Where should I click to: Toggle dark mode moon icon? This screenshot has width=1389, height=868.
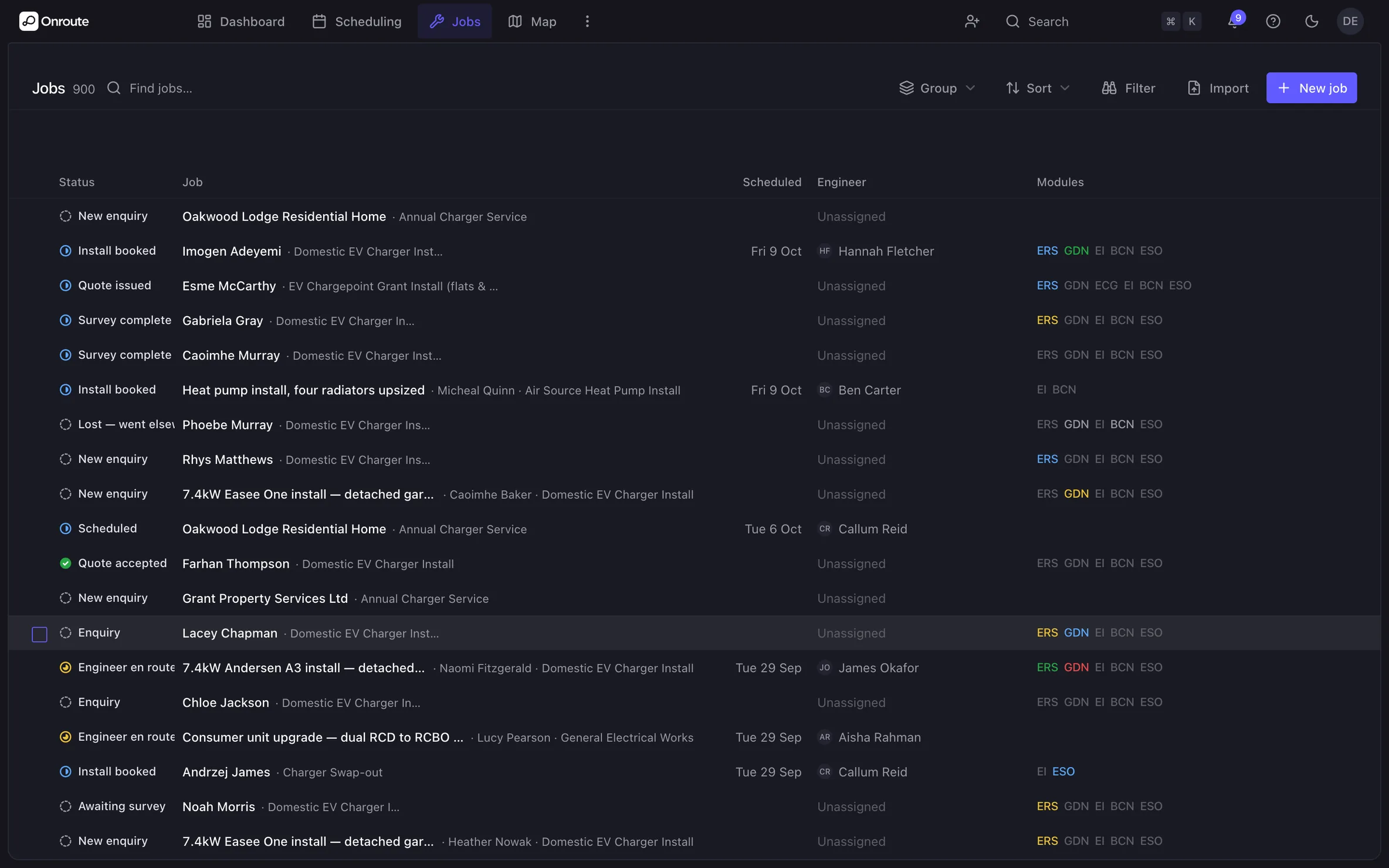click(x=1312, y=22)
